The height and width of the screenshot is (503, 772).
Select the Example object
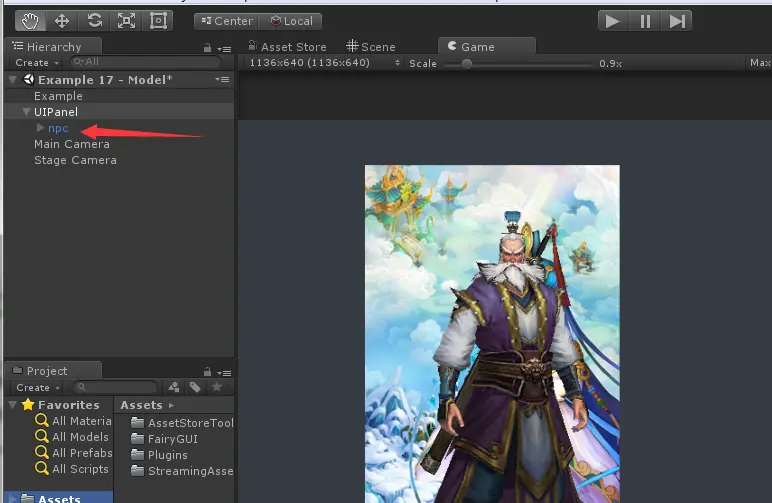coord(58,96)
